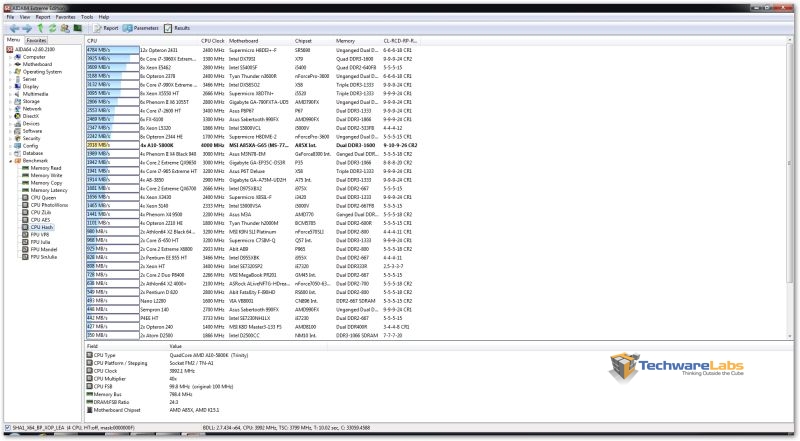800x441 pixels.
Task: Expand the Network tree node
Action: click(x=10, y=109)
